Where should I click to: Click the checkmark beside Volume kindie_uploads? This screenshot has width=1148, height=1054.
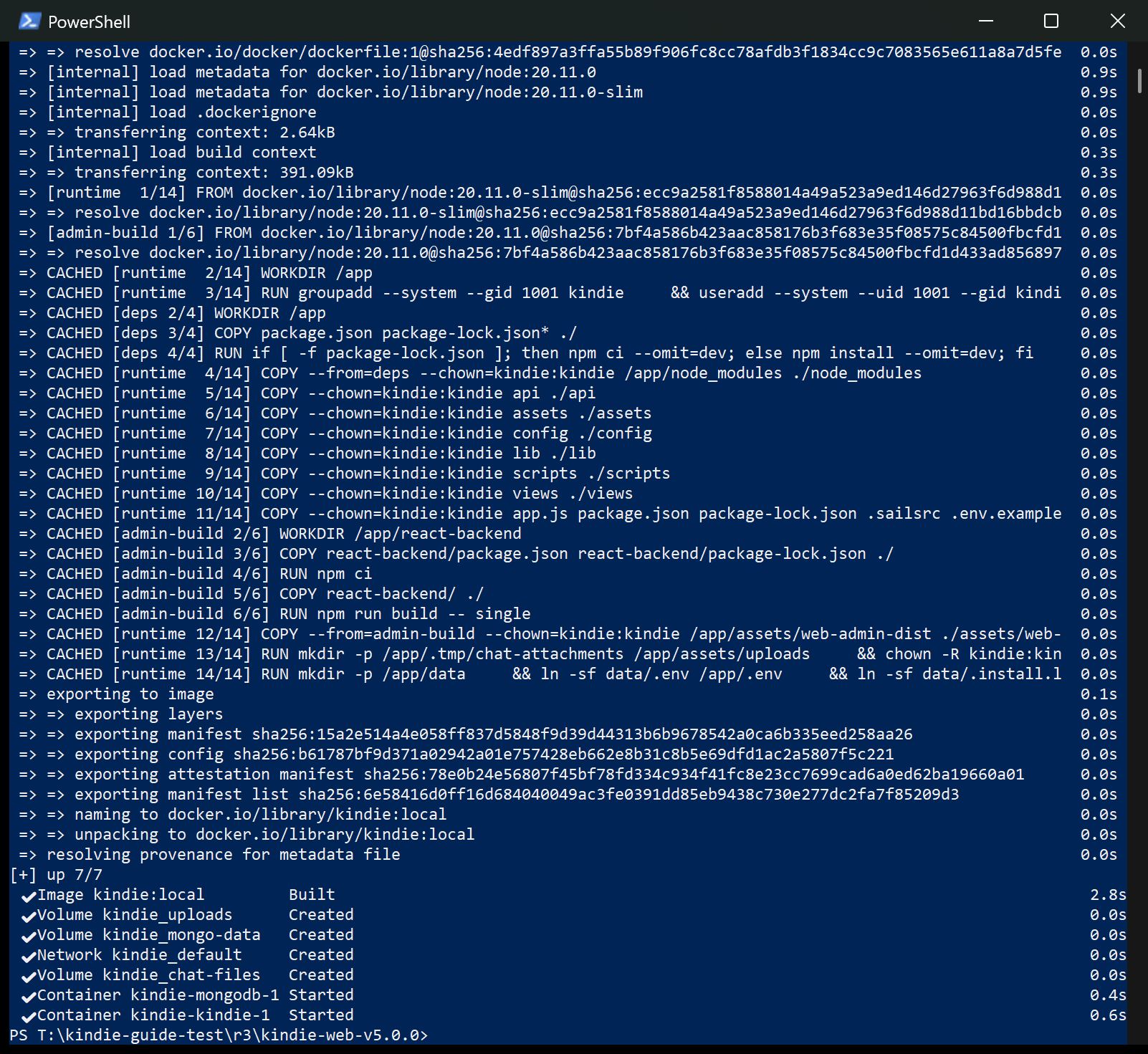point(29,916)
